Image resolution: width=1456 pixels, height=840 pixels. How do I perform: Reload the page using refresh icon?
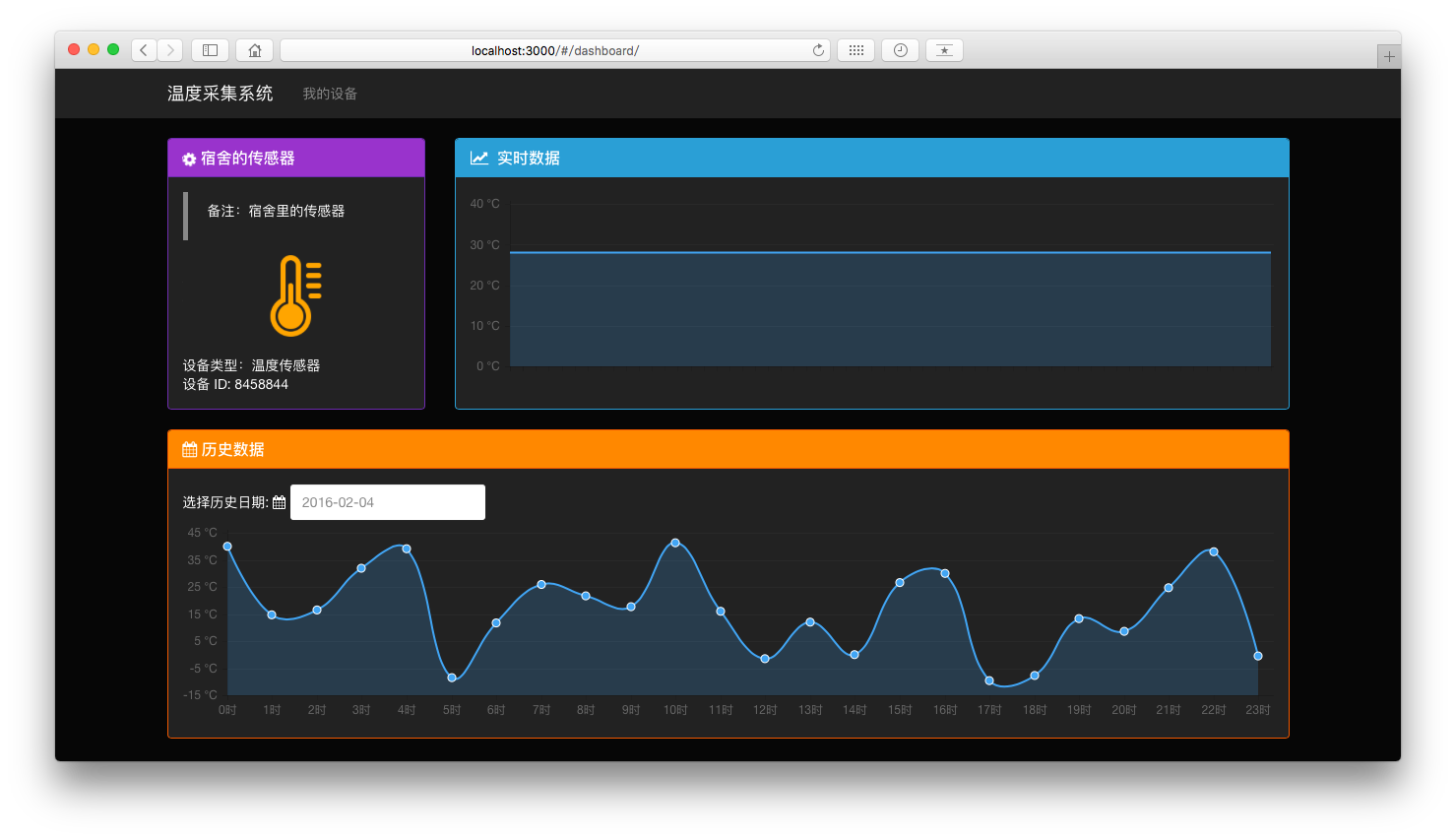pyautogui.click(x=818, y=50)
